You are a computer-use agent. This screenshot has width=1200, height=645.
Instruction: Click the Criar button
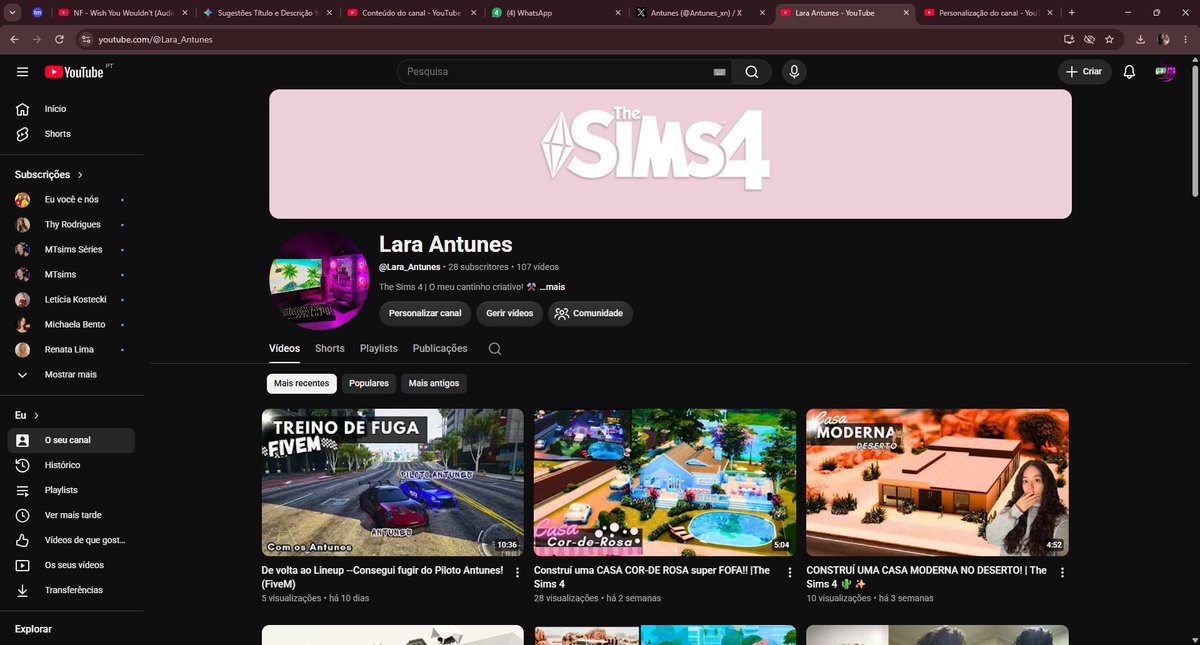click(1085, 72)
